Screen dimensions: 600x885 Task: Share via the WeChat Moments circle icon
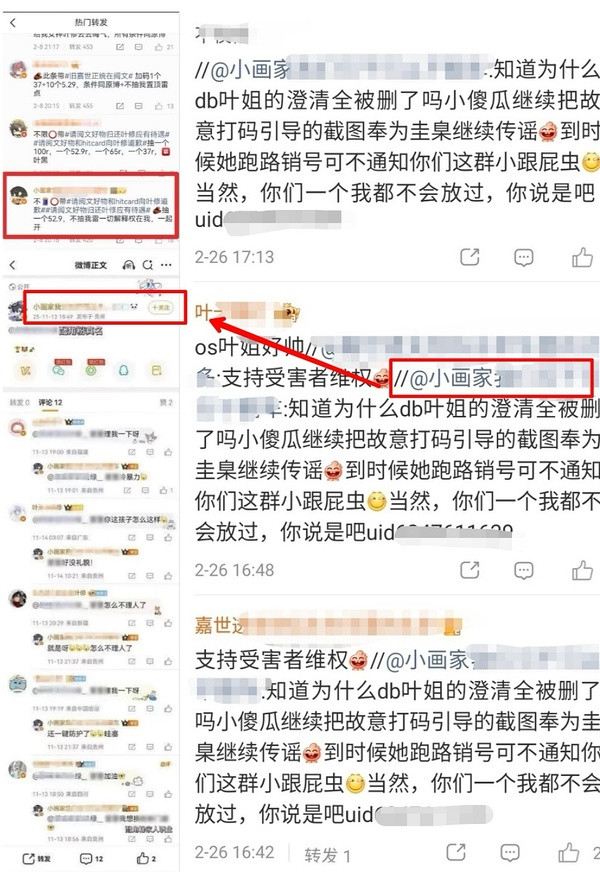[91, 370]
